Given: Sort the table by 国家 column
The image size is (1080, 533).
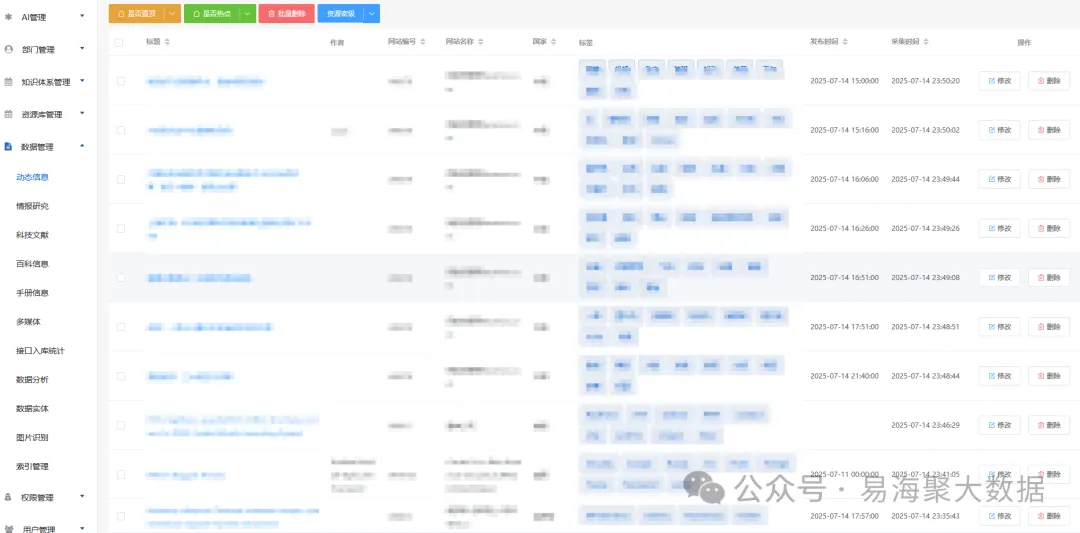Looking at the screenshot, I should coord(554,42).
